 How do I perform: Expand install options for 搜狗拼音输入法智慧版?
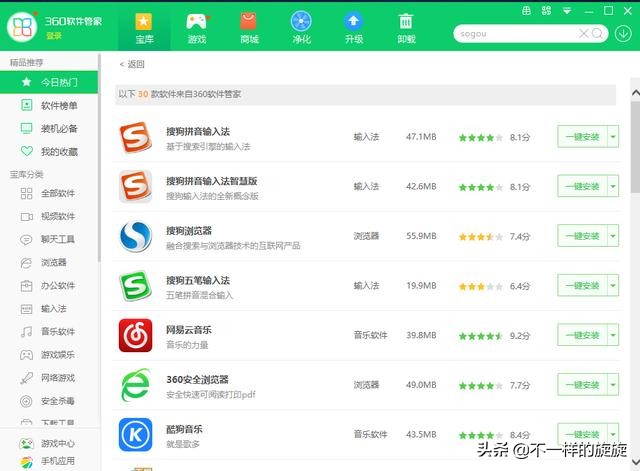click(x=613, y=187)
